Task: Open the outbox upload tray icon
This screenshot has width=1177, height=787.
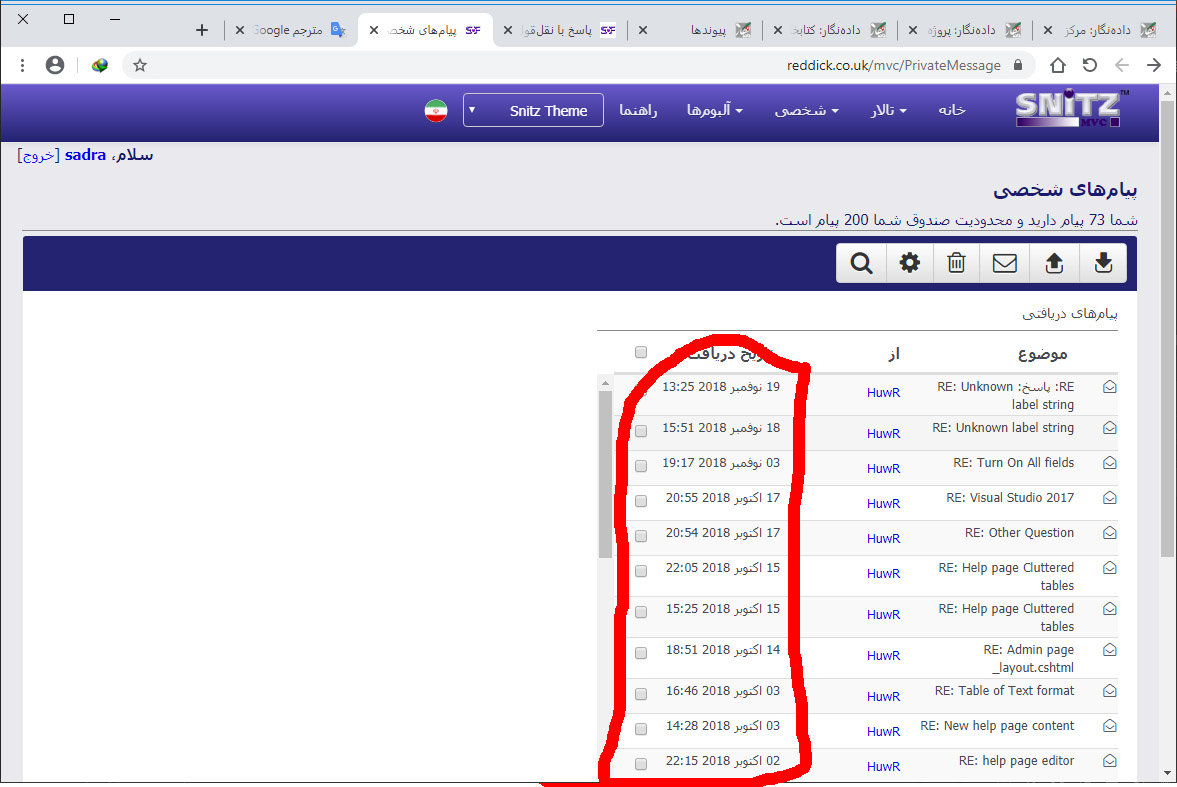Action: 1053,263
